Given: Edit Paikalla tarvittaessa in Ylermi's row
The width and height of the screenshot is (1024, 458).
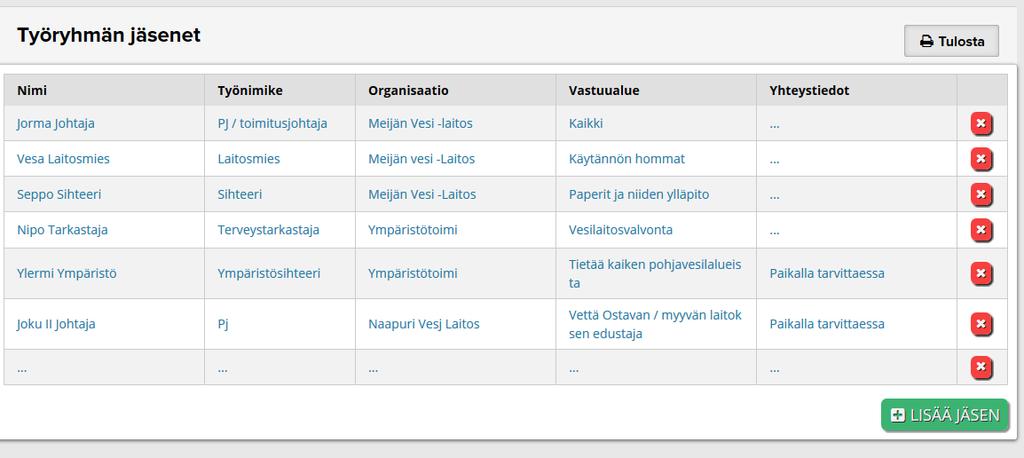Looking at the screenshot, I should (x=827, y=274).
